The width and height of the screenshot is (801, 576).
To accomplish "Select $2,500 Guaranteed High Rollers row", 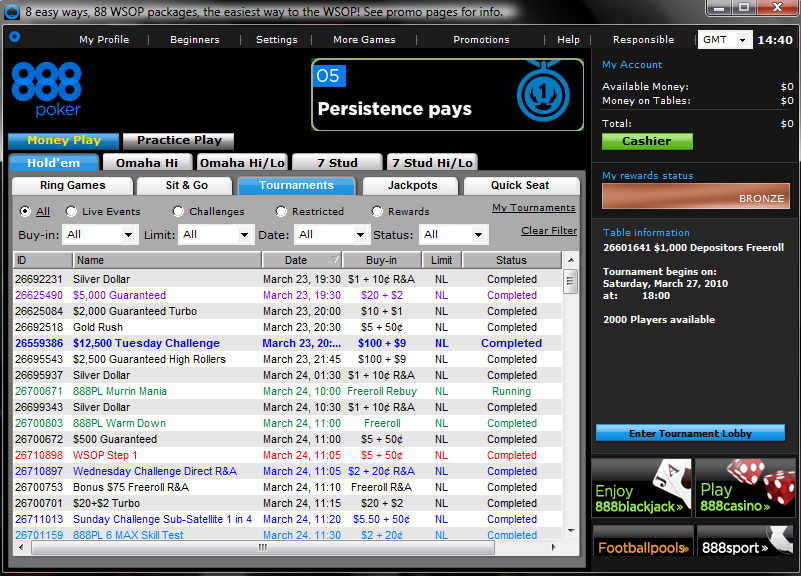I will tap(288, 359).
